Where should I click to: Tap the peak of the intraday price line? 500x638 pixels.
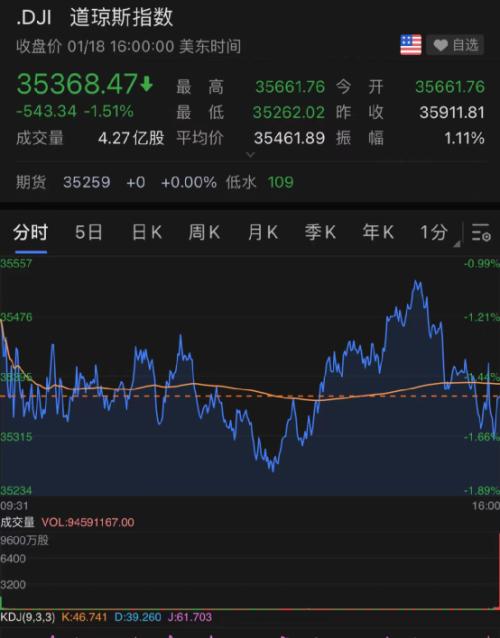416,281
